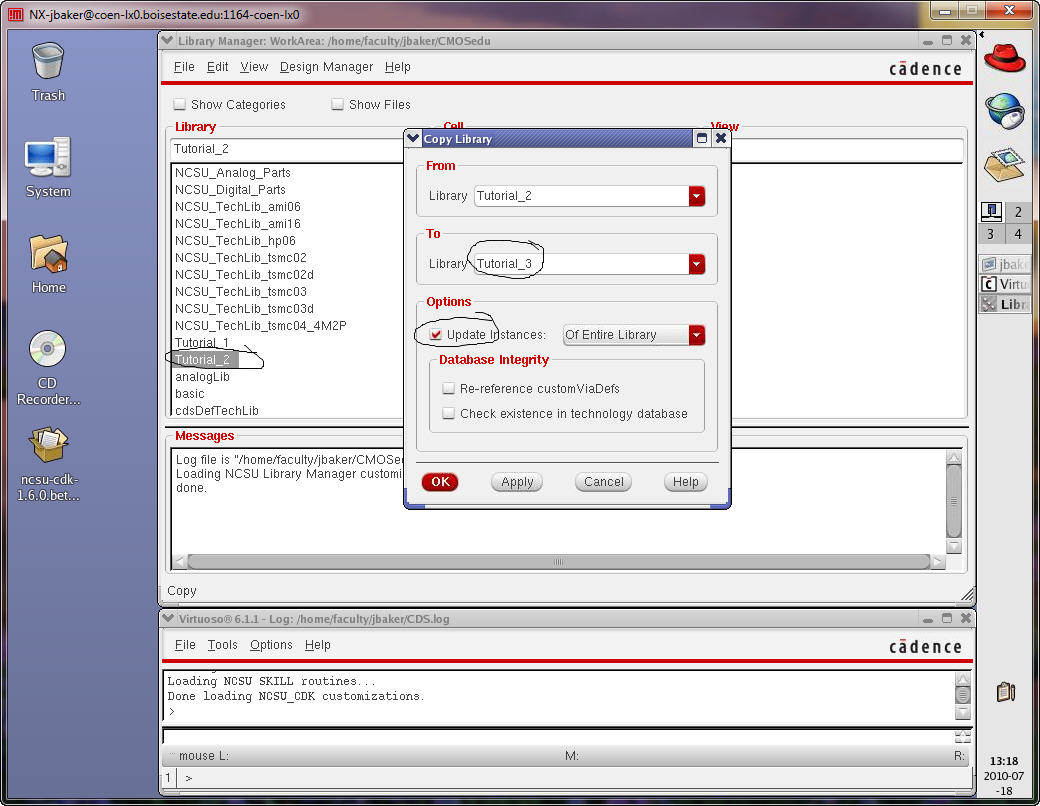This screenshot has width=1040, height=806.
Task: Uncheck Update Instances option
Action: [435, 334]
